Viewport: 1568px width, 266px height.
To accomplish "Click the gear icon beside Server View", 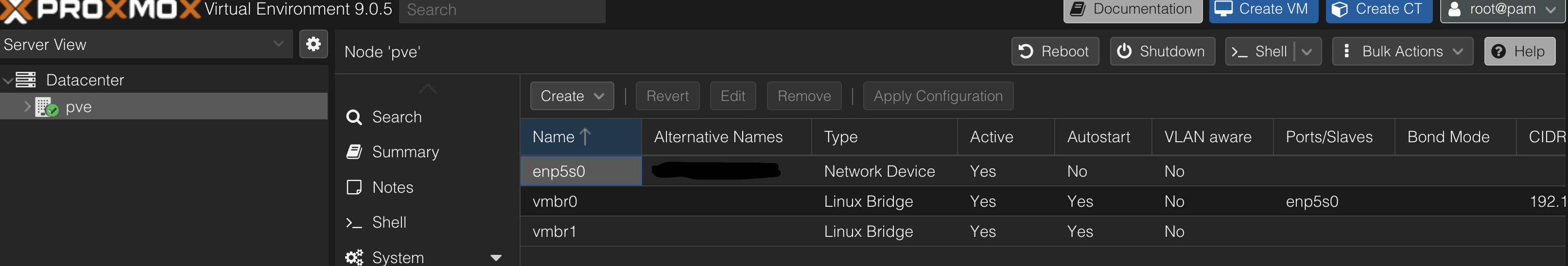I will [x=314, y=44].
